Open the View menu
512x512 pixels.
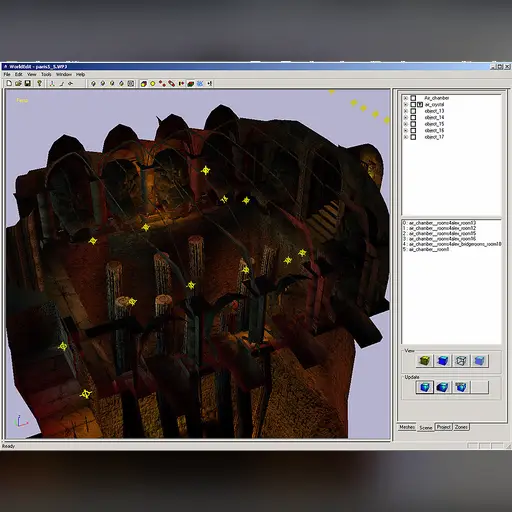pyautogui.click(x=32, y=74)
